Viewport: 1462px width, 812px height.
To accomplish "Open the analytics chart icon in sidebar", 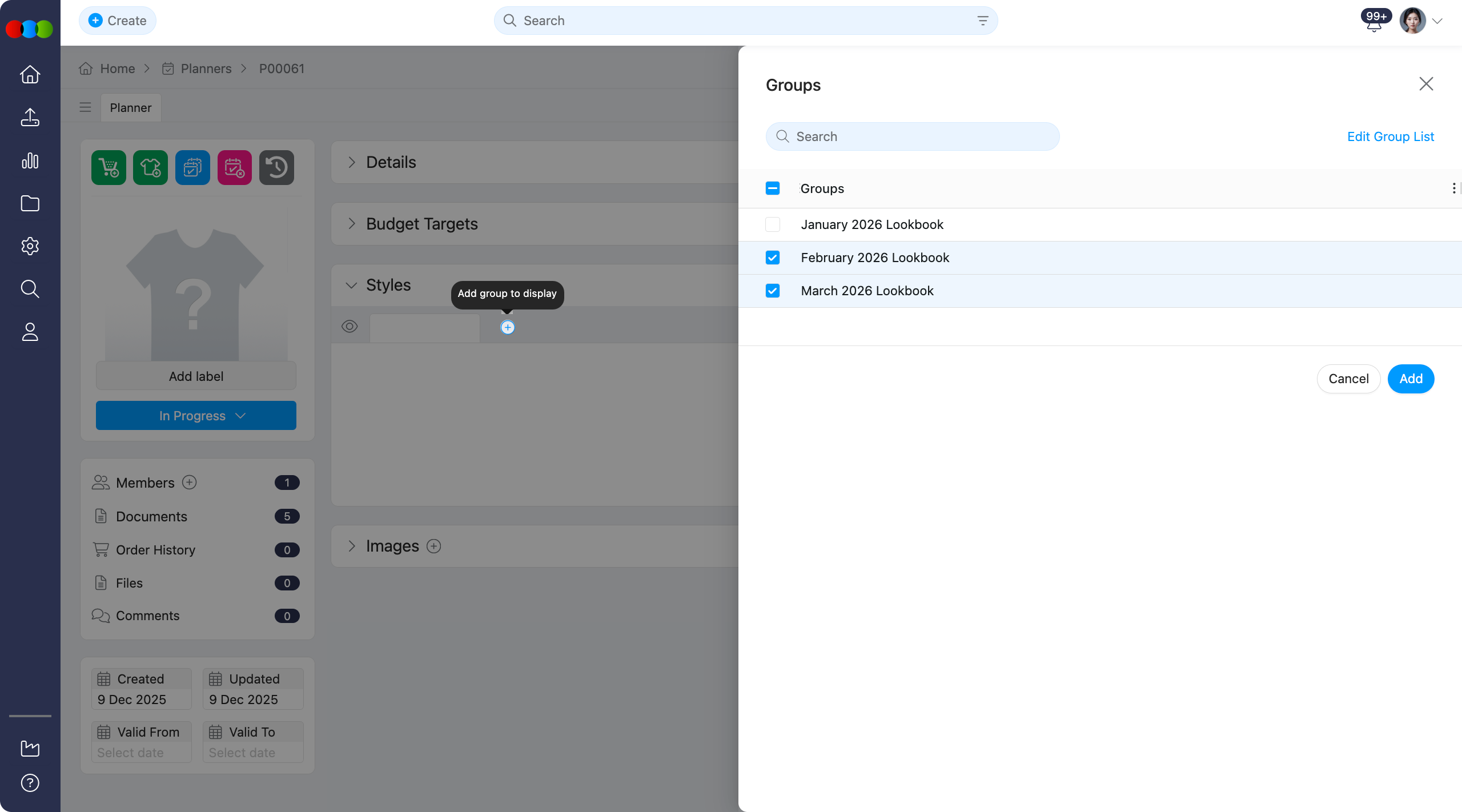I will pos(30,160).
